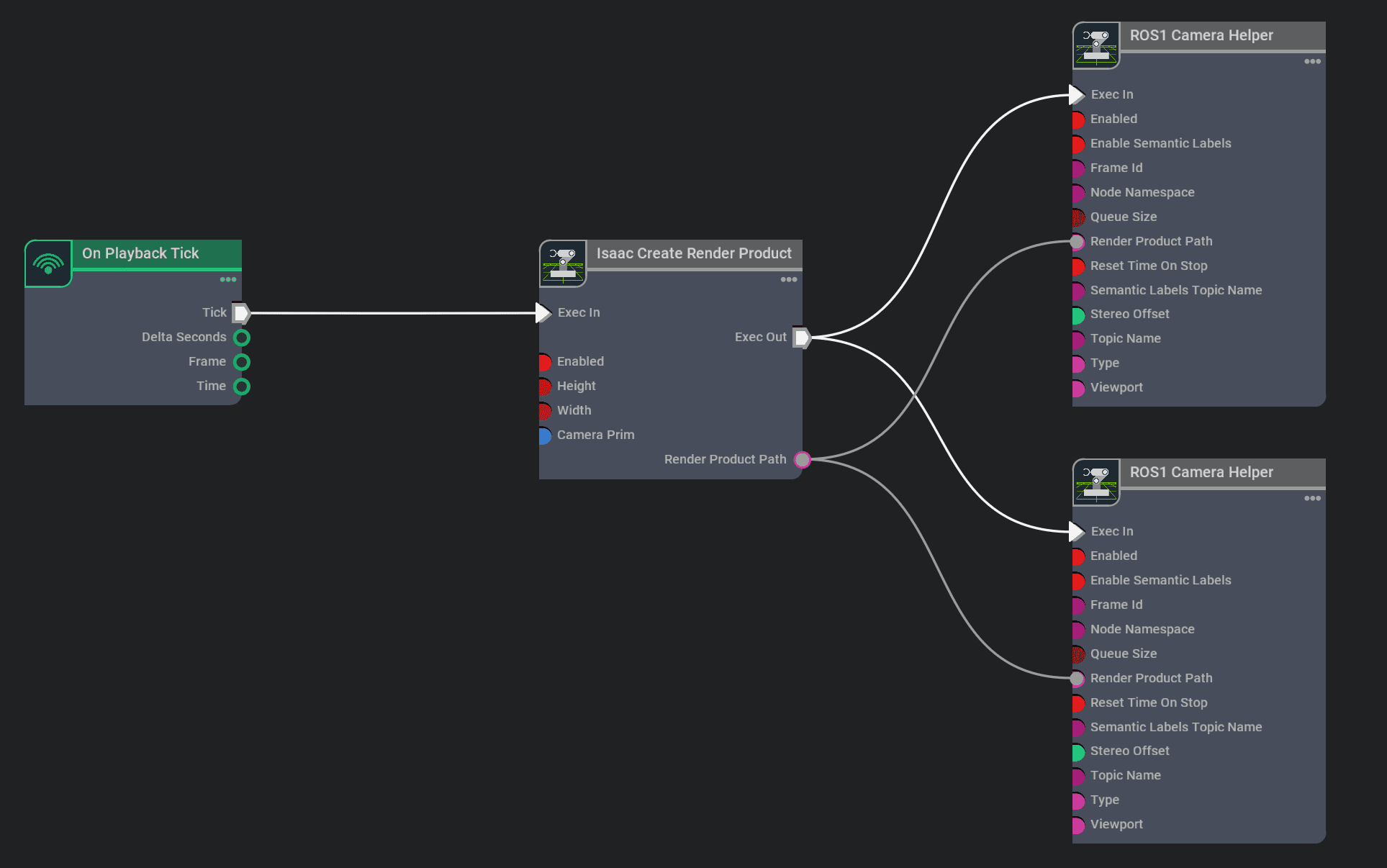
Task: Click the blue Camera Prim input port
Action: 545,435
